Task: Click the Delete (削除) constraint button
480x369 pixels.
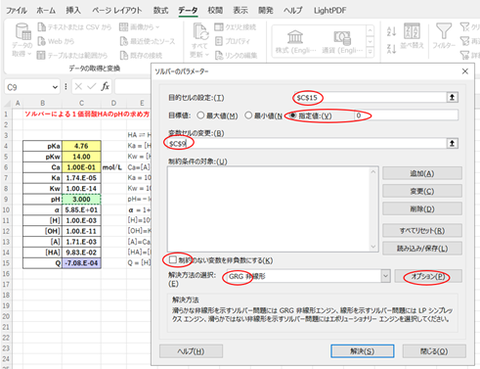Action: click(422, 209)
